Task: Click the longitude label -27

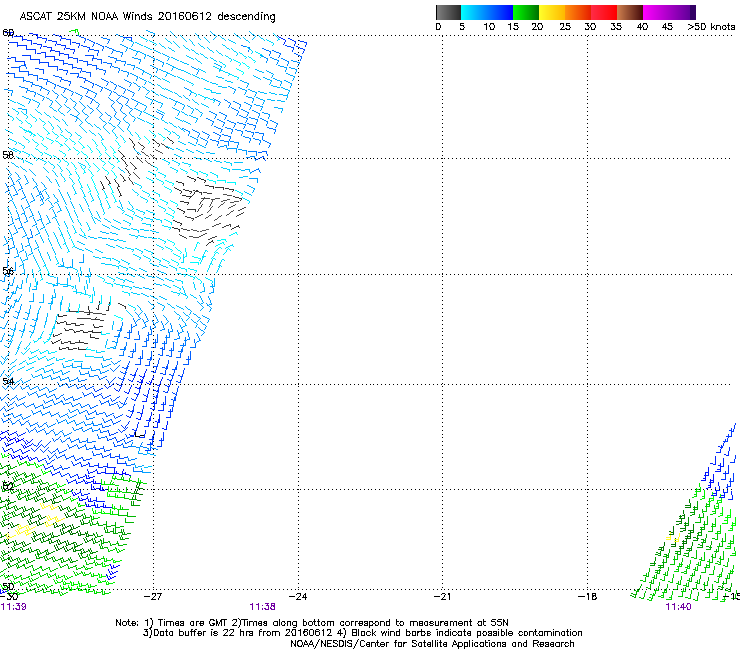Action: (x=153, y=597)
